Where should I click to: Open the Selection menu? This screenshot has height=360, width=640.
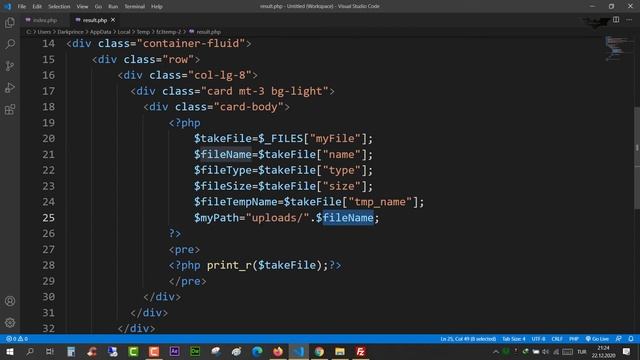coord(59,6)
